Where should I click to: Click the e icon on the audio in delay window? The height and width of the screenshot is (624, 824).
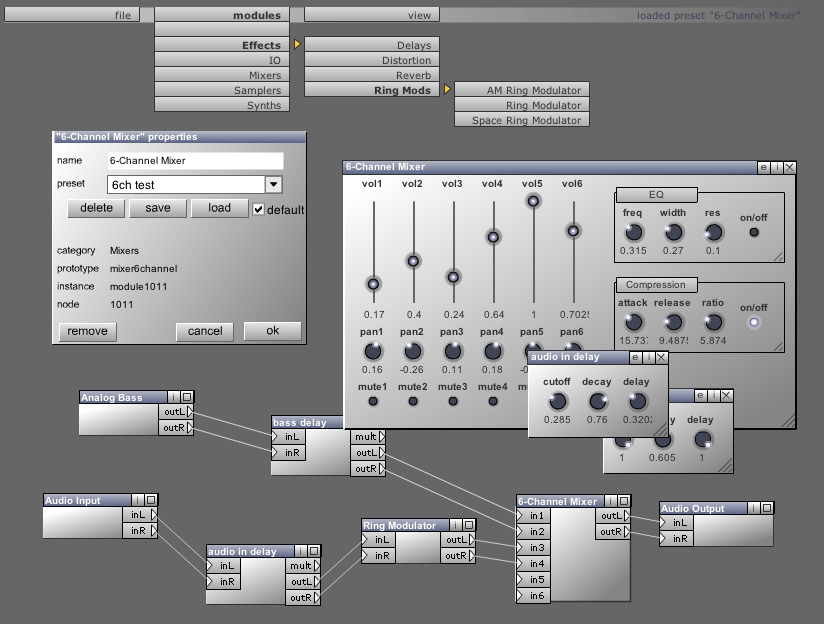pos(635,357)
